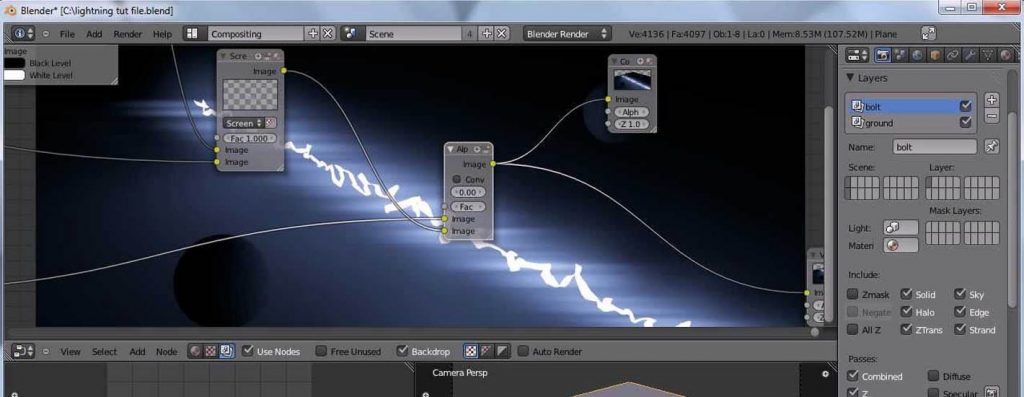1024x397 pixels.
Task: Collapse the top header menus toggle
Action: [46, 34]
